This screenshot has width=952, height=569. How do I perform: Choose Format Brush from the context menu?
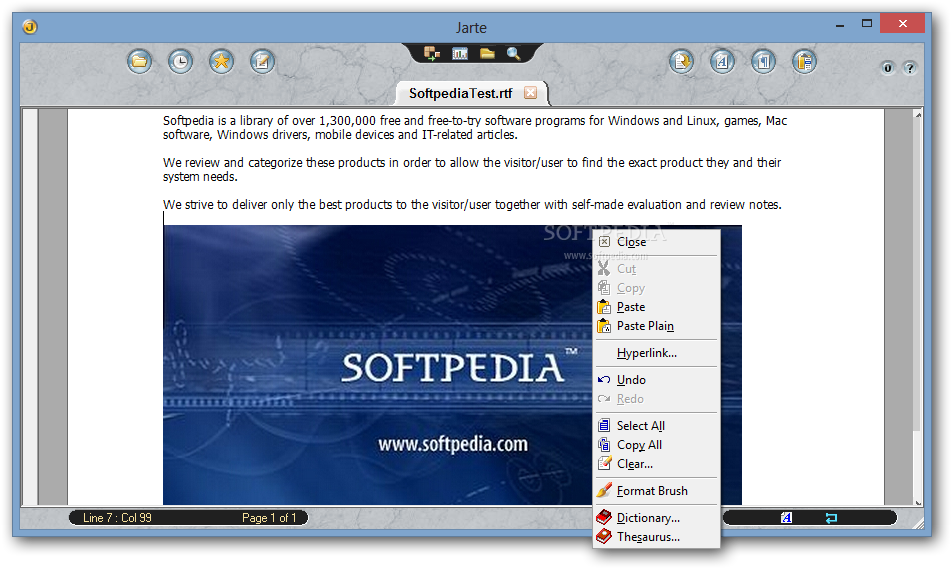656,491
